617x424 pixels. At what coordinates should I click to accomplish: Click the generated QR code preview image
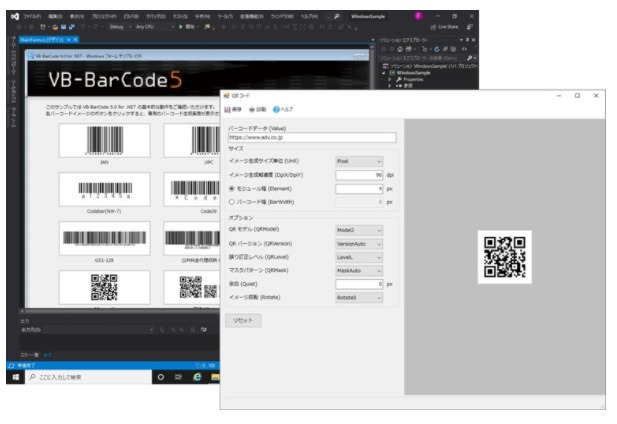[x=504, y=257]
